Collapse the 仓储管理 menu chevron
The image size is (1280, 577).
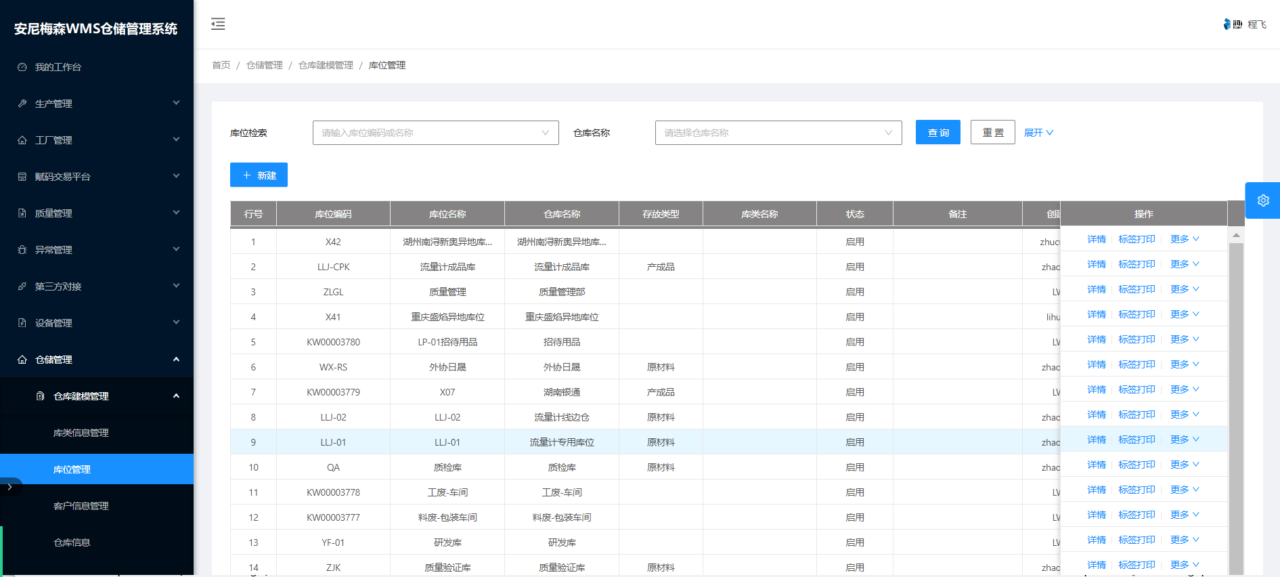176,359
